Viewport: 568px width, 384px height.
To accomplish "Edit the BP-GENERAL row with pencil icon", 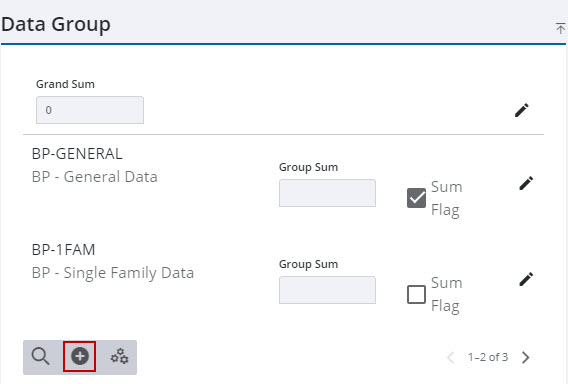I will click(526, 183).
